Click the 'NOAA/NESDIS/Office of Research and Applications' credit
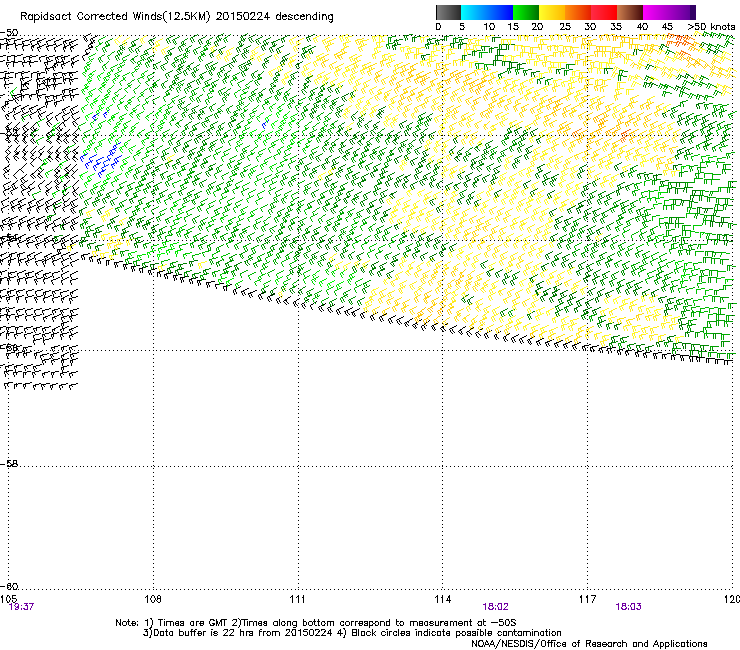This screenshot has width=740, height=650. tap(589, 644)
